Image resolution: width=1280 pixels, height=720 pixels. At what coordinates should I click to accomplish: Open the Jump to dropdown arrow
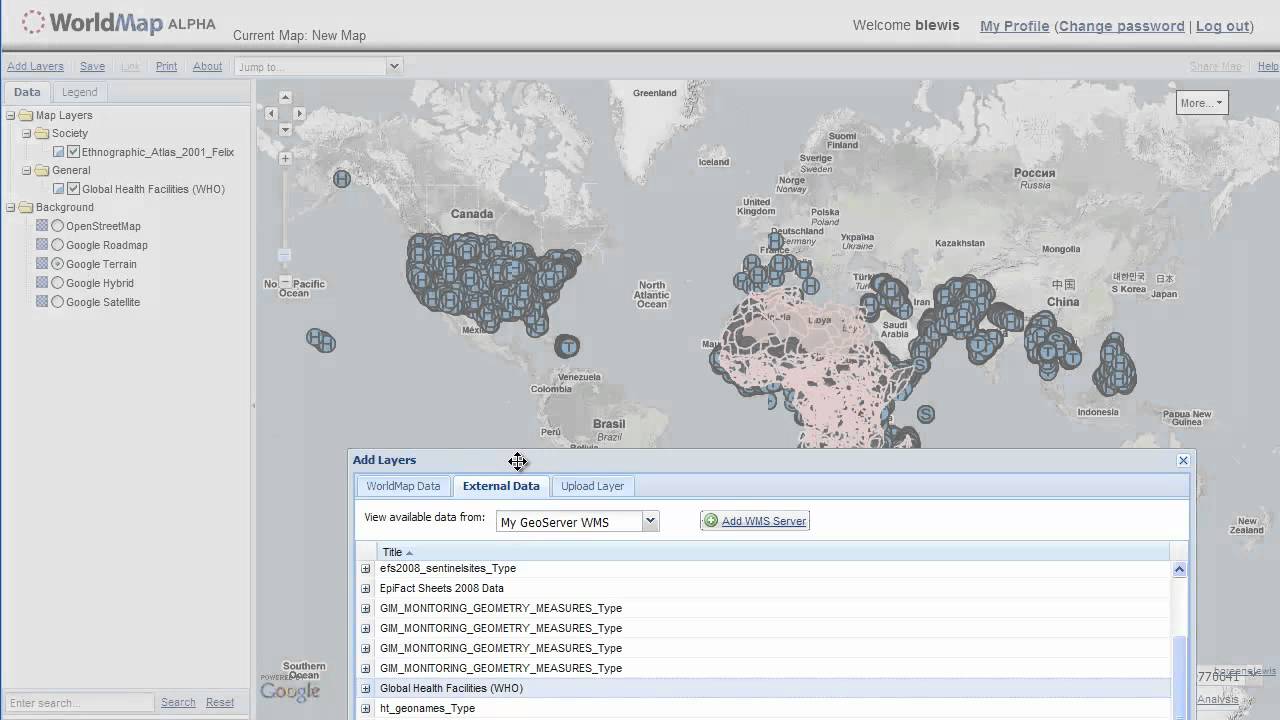(394, 66)
